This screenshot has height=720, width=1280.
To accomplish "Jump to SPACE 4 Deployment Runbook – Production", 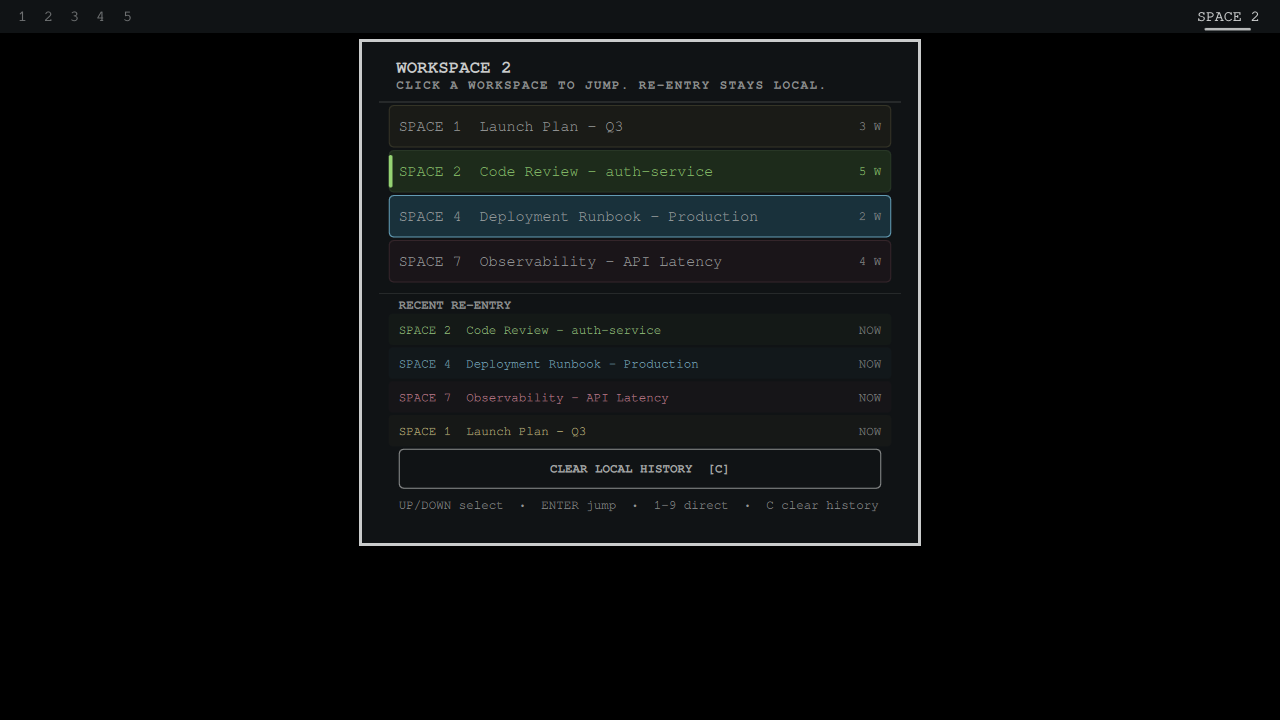I will (640, 217).
